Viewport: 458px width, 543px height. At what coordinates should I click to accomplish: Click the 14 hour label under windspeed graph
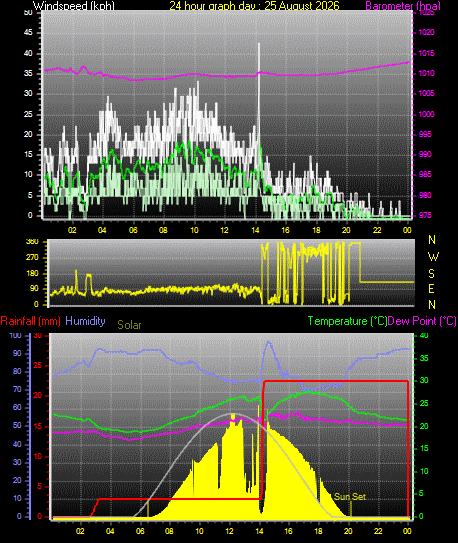click(255, 230)
